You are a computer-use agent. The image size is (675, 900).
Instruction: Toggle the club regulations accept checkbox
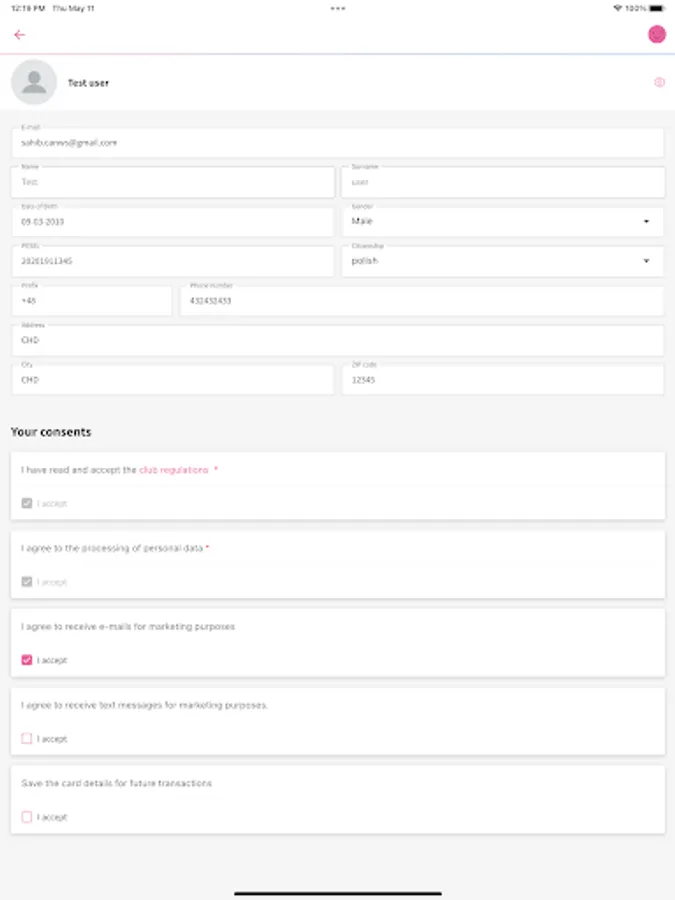[x=27, y=503]
